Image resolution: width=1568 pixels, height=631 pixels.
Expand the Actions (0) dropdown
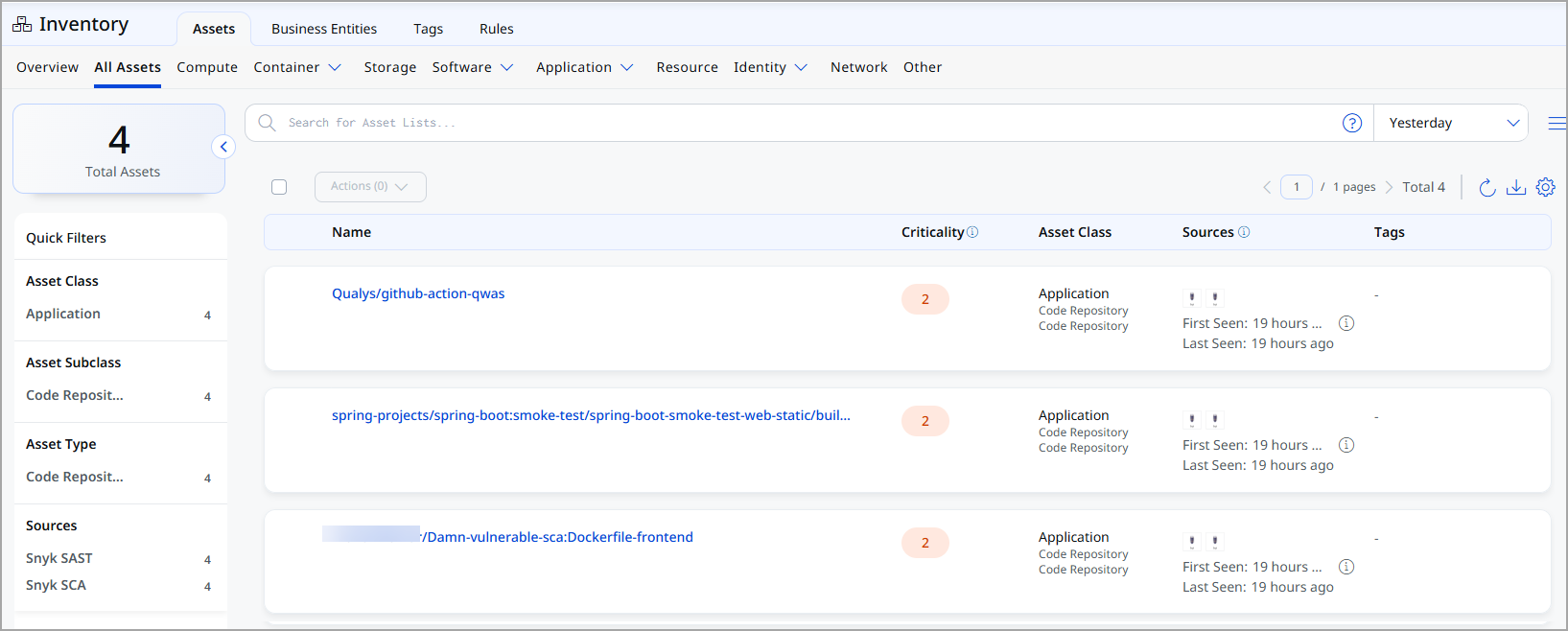(x=370, y=187)
